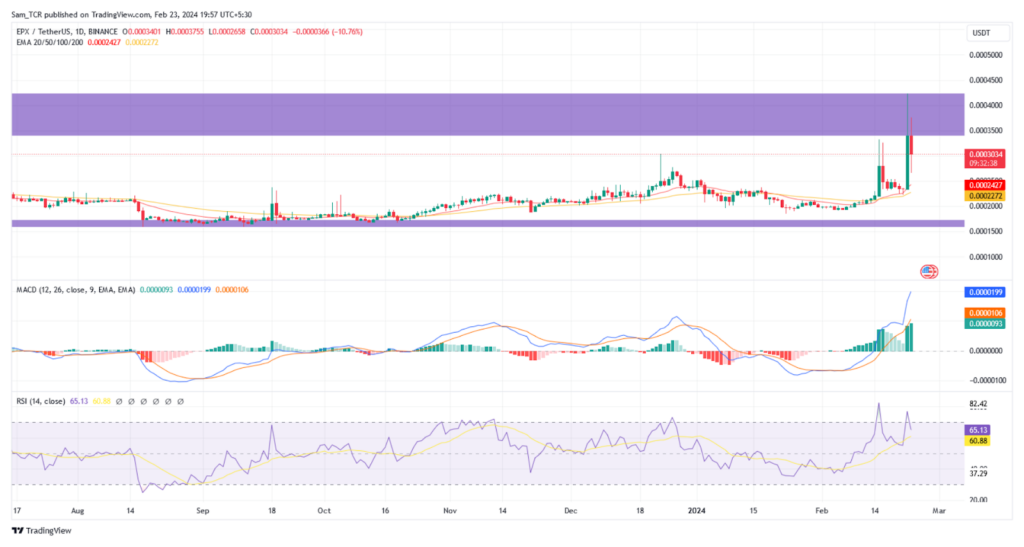The height and width of the screenshot is (547, 1024).
Task: Click the 0.0000000 MACD scale label
Action: pos(985,351)
